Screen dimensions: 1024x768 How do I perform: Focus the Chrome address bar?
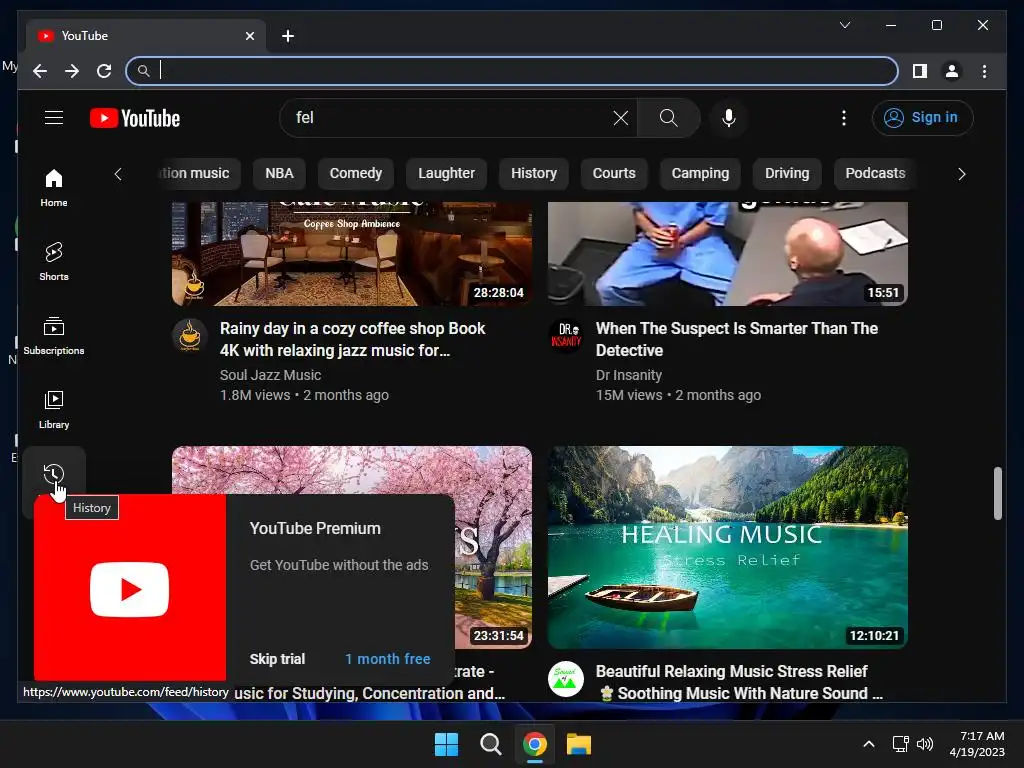click(x=512, y=71)
